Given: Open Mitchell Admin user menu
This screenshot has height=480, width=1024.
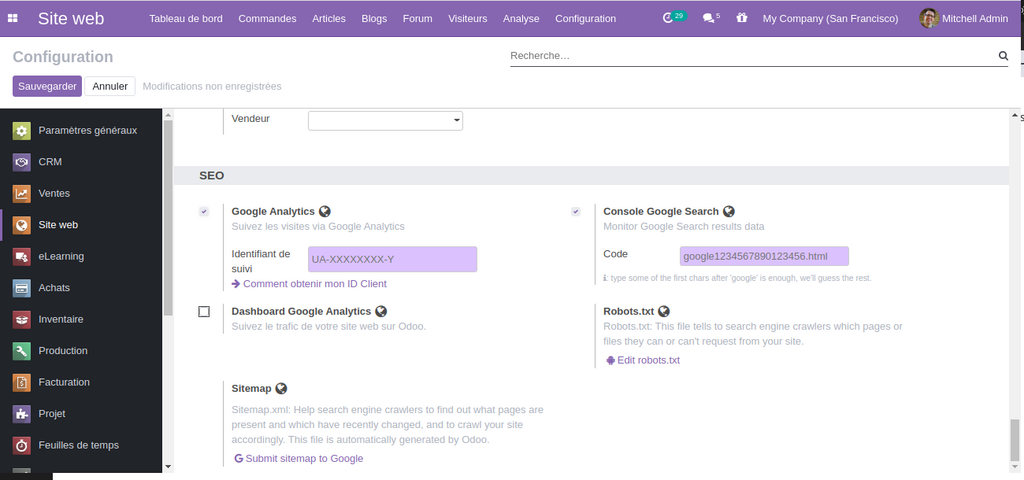Looking at the screenshot, I should pyautogui.click(x=965, y=18).
